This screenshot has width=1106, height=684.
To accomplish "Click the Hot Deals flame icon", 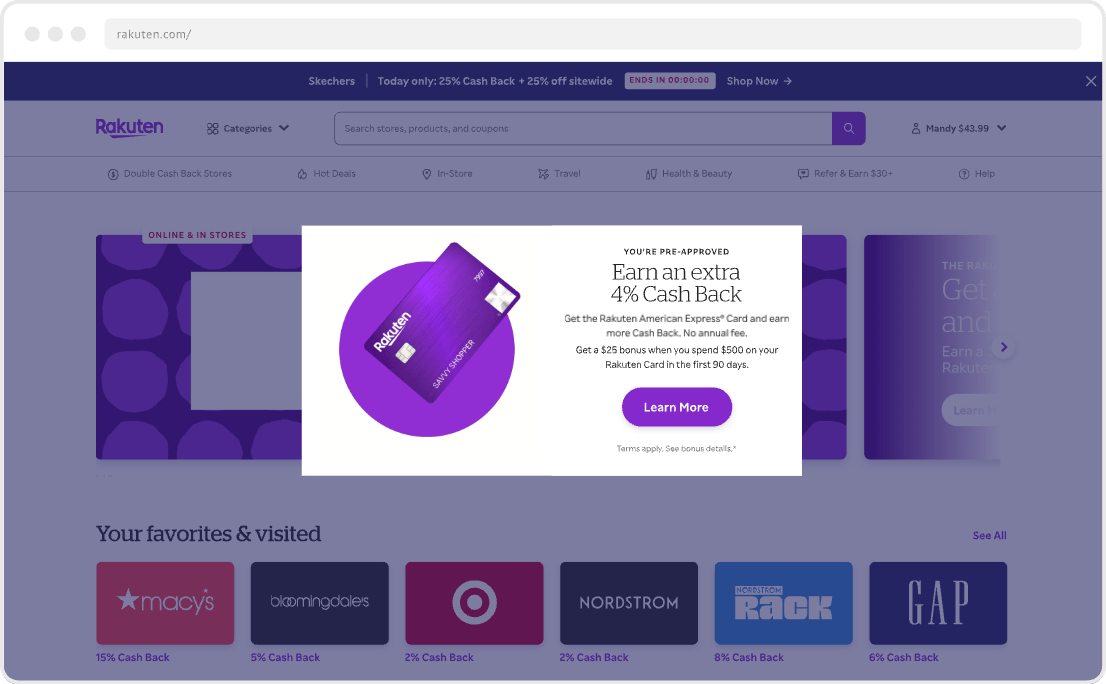I will [x=302, y=174].
